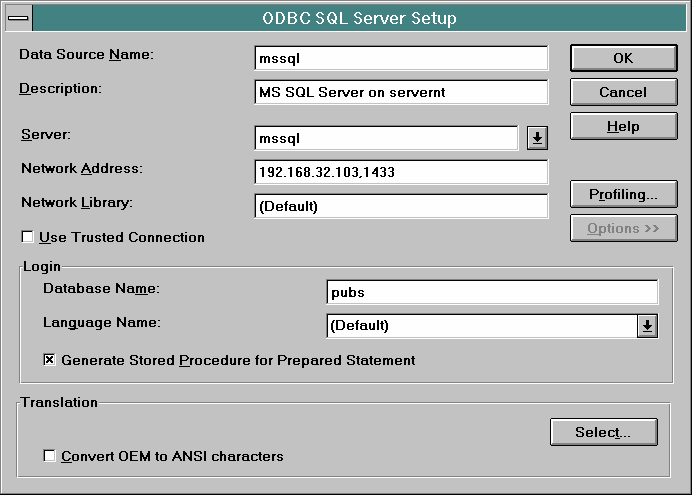Click the OK button
Image resolution: width=692 pixels, height=495 pixels.
(623, 58)
